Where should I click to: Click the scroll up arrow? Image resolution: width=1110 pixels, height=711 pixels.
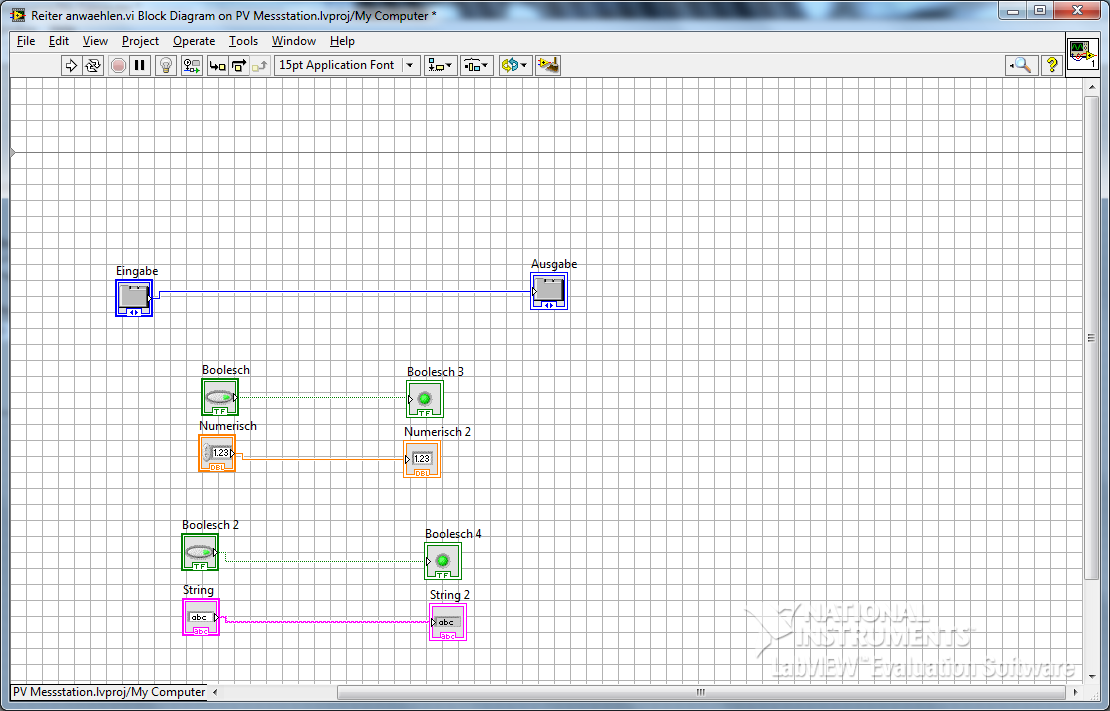click(1091, 86)
